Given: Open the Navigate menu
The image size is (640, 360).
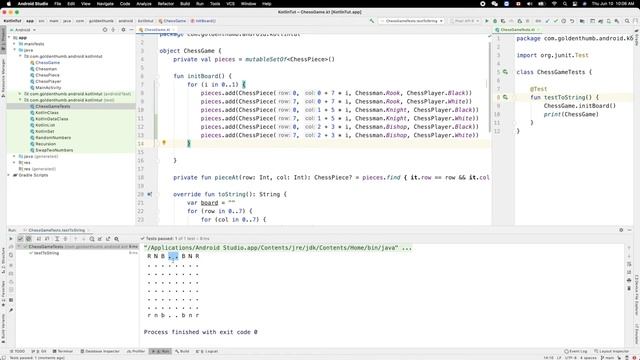Looking at the screenshot, I should pos(105,4).
